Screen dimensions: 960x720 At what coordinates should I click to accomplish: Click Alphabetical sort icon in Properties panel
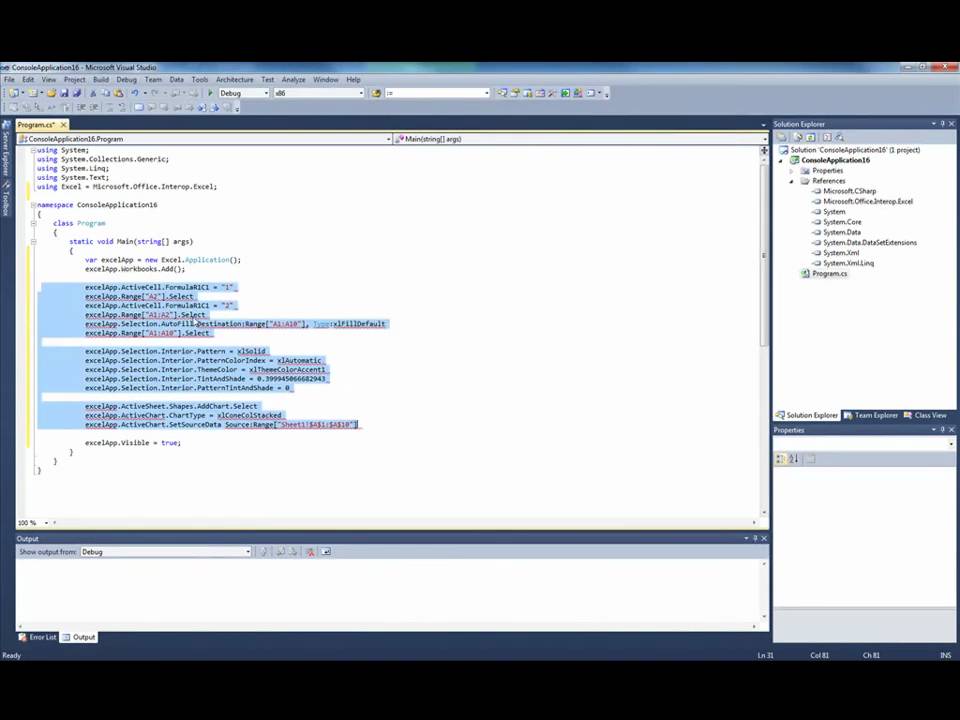[x=793, y=459]
